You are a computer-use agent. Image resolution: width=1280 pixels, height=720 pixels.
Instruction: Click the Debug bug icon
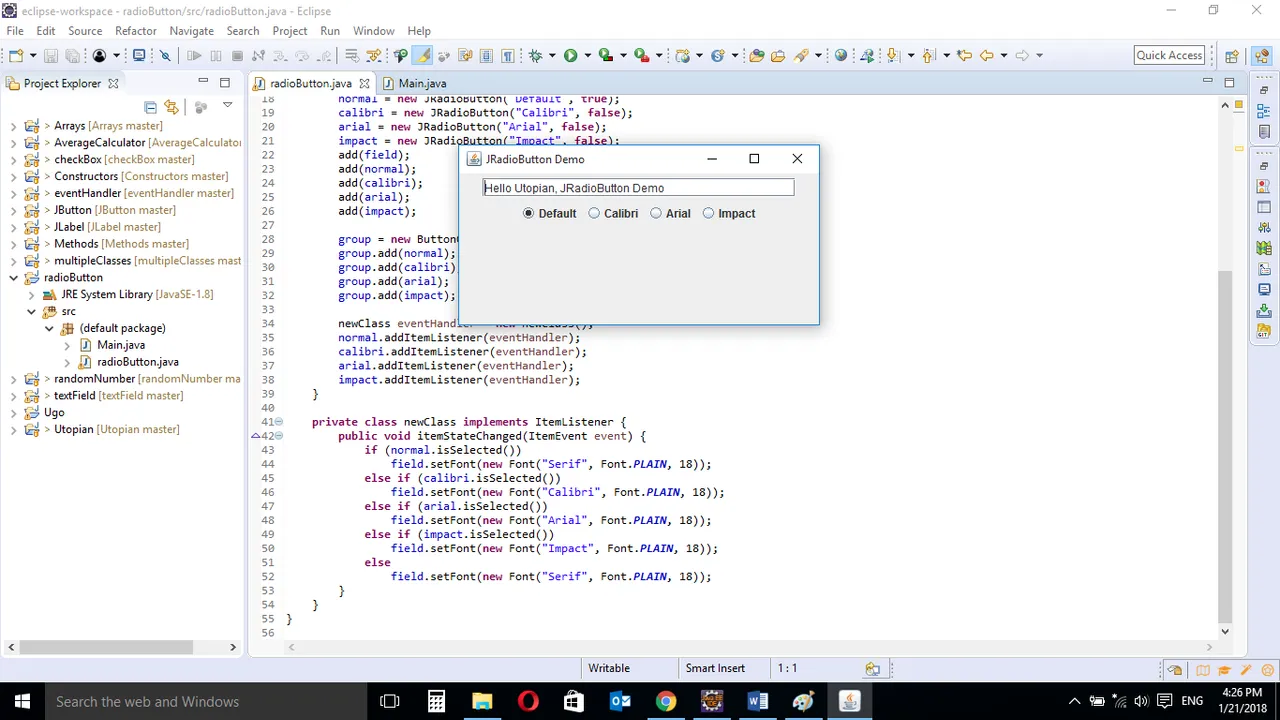pos(535,56)
